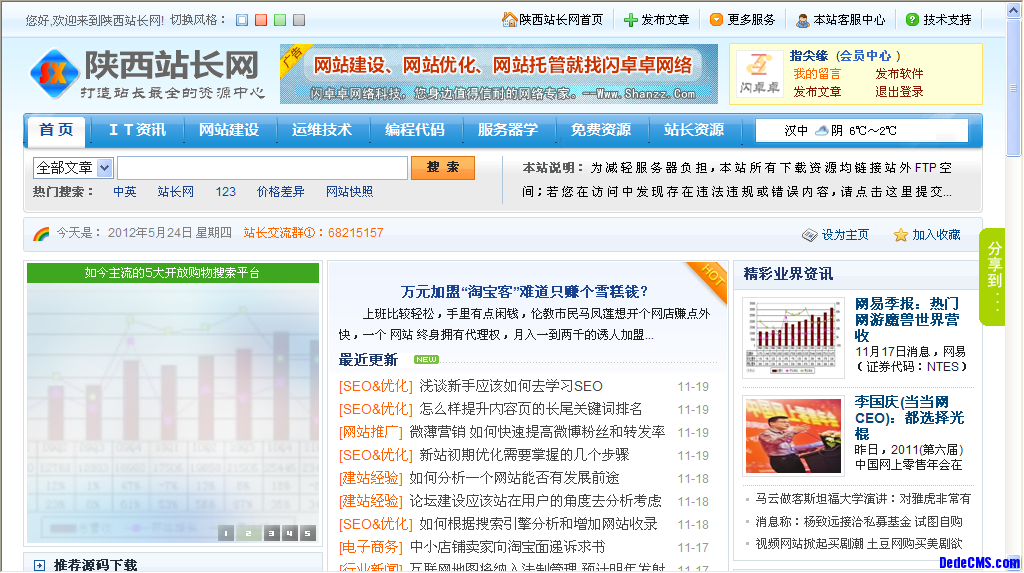Click the 陕西站长网 SX logo
Viewport: 1024px width, 573px height.
[x=53, y=72]
